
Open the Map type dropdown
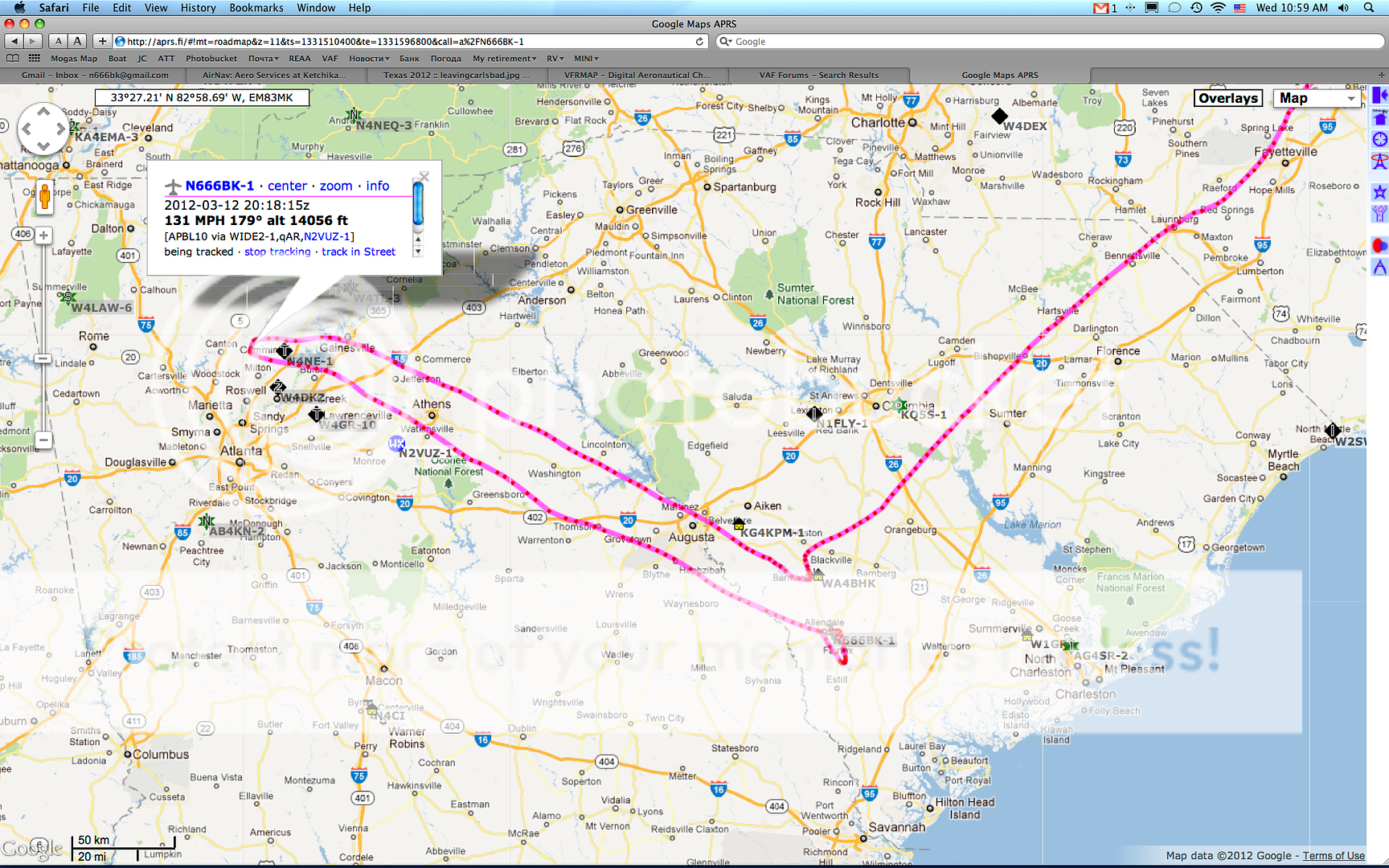[x=1317, y=98]
